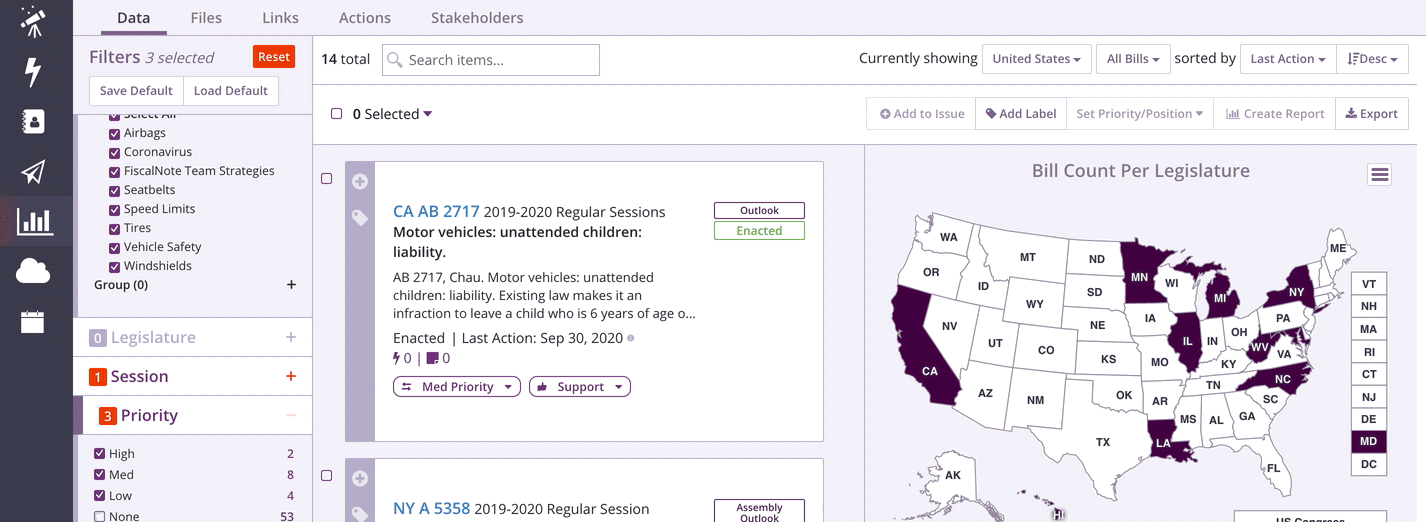Open the calendar sidebar icon
The height and width of the screenshot is (522, 1426).
click(33, 321)
